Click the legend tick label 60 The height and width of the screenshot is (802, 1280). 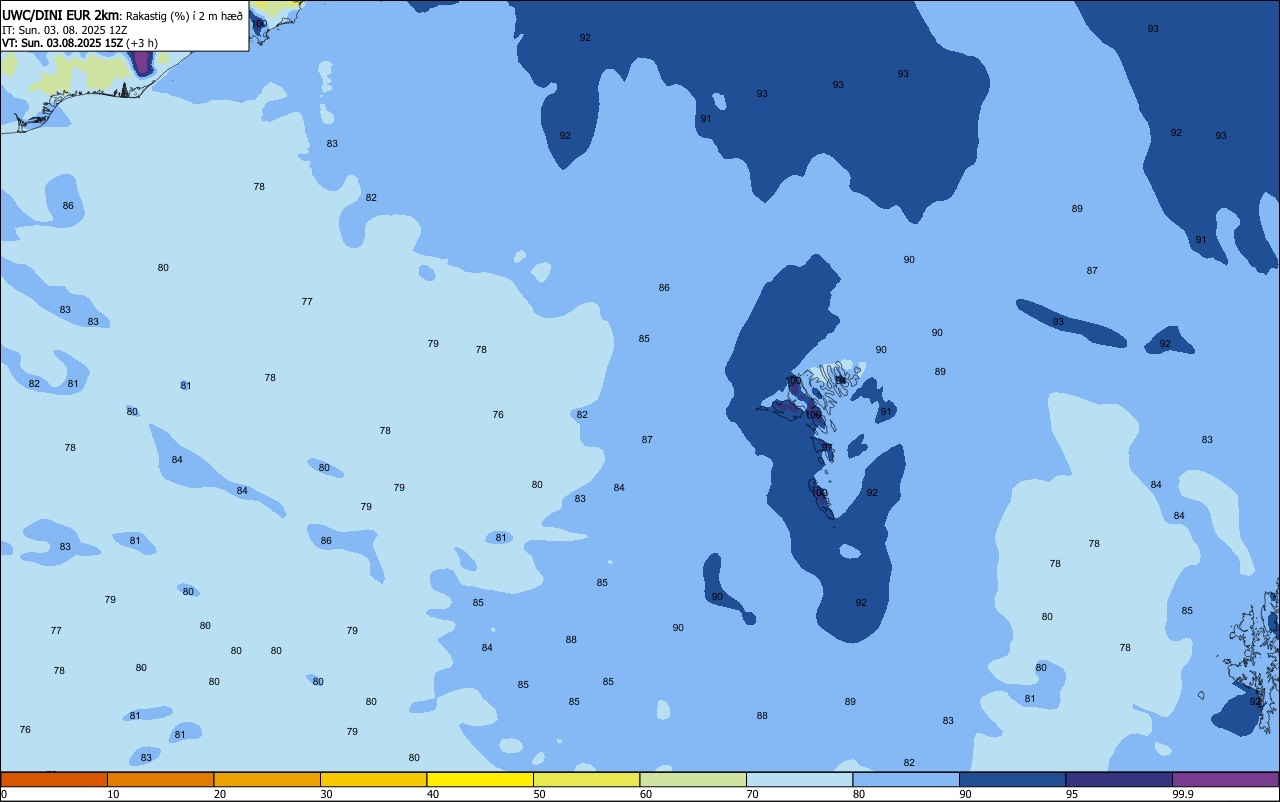pyautogui.click(x=646, y=794)
